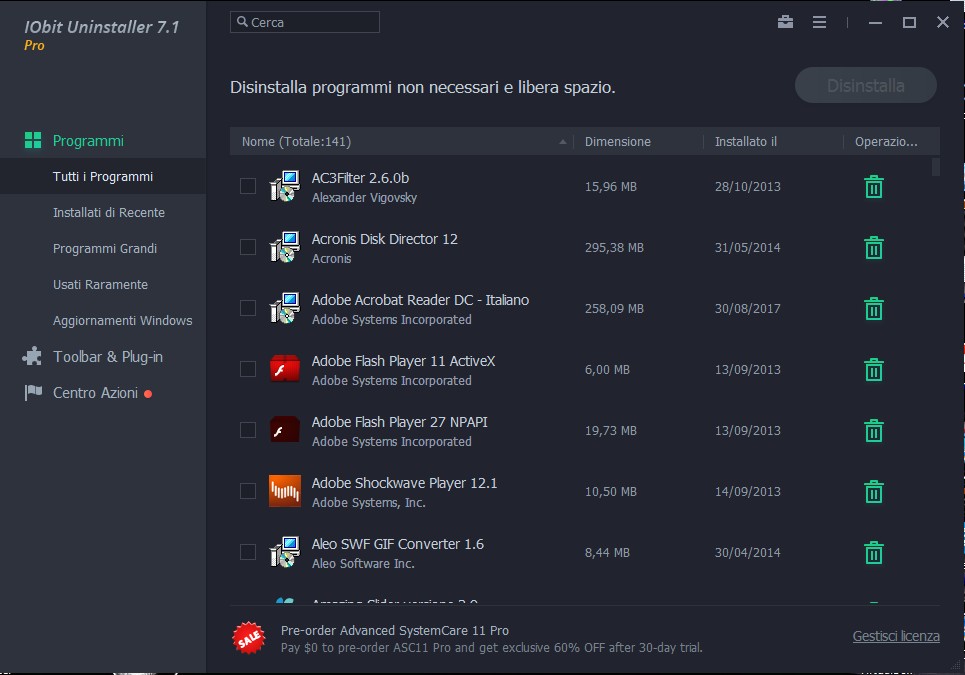This screenshot has width=965, height=675.
Task: Click the magnifier icon in search box
Action: 242,22
